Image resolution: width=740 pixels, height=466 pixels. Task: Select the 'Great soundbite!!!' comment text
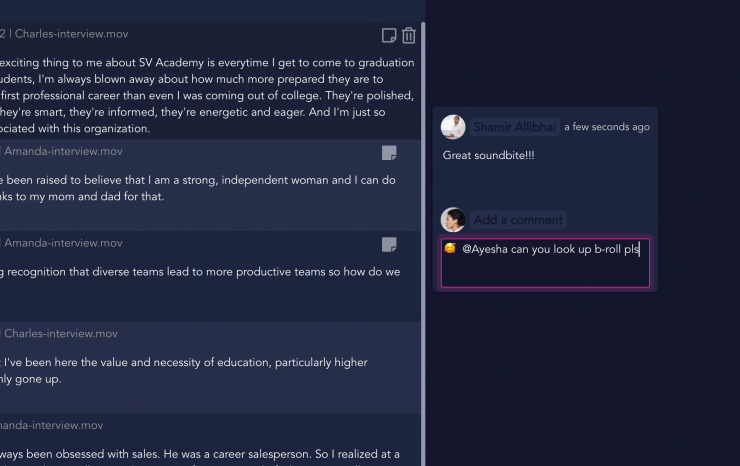pyautogui.click(x=488, y=156)
